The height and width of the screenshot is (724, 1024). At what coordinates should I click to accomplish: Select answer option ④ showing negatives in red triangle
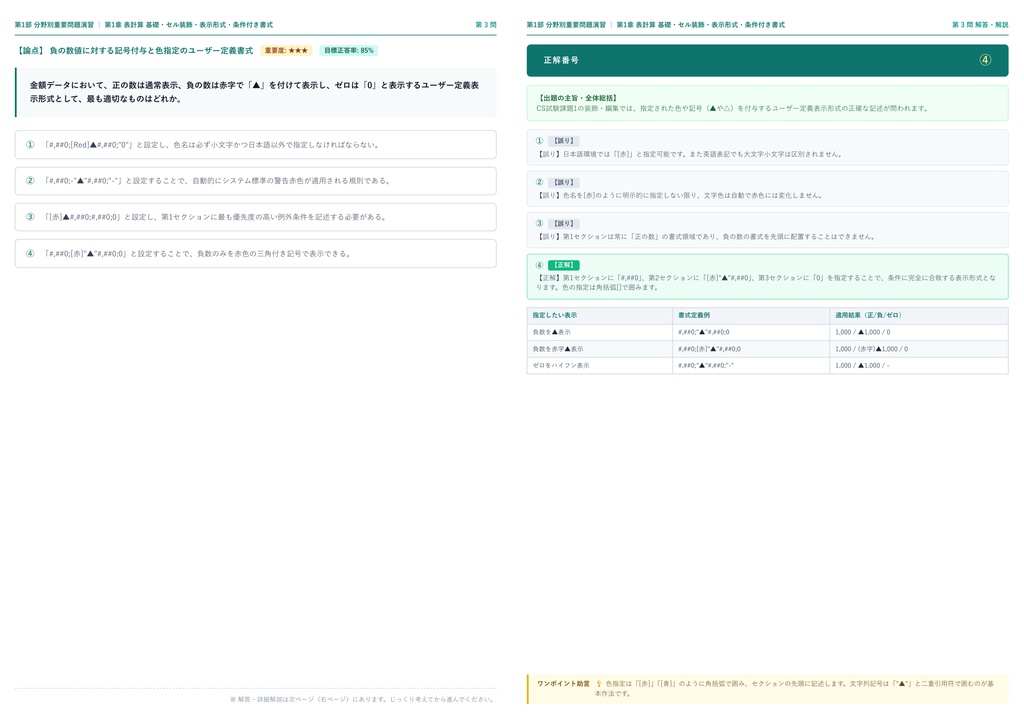255,253
